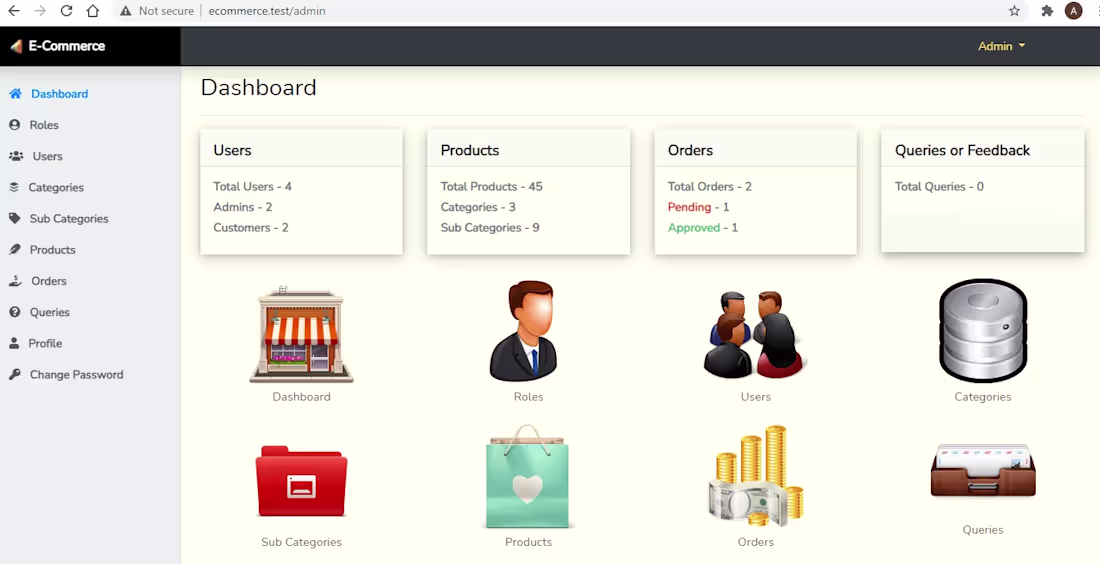Click the 'Total Users - 4' text
1100x564 pixels.
253,187
